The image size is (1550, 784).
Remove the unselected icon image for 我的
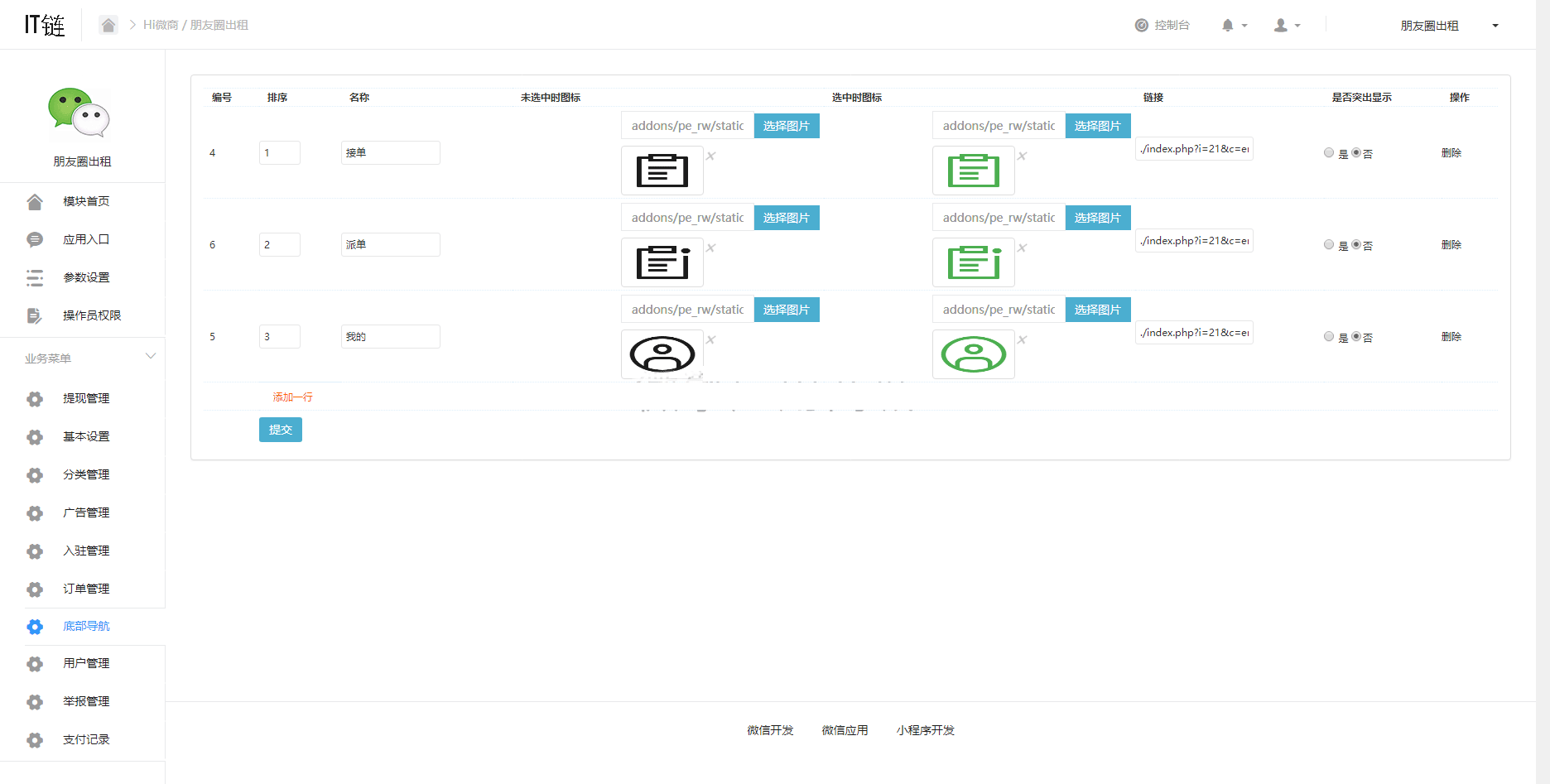pos(710,339)
